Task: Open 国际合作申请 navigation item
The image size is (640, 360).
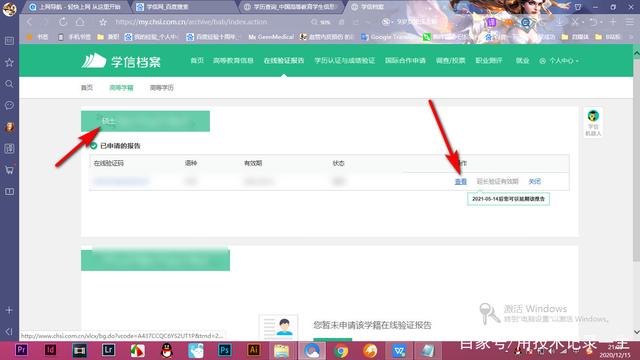Action: 405,60
